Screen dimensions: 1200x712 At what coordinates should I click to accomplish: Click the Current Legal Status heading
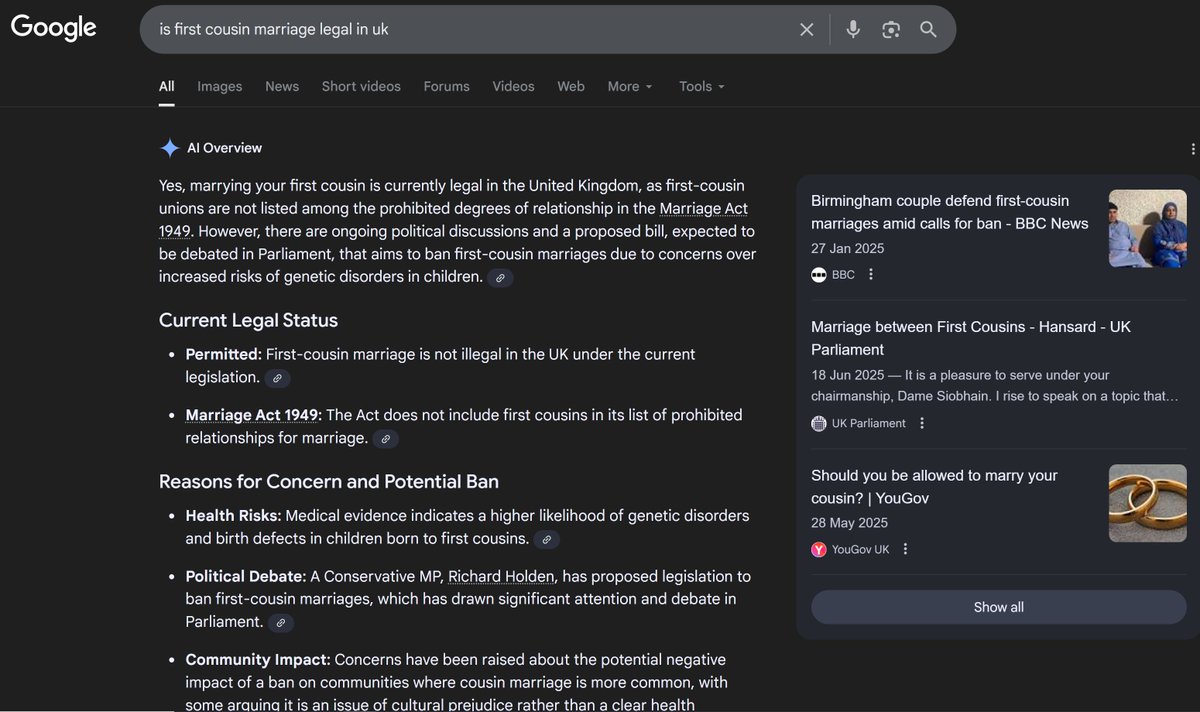[248, 321]
